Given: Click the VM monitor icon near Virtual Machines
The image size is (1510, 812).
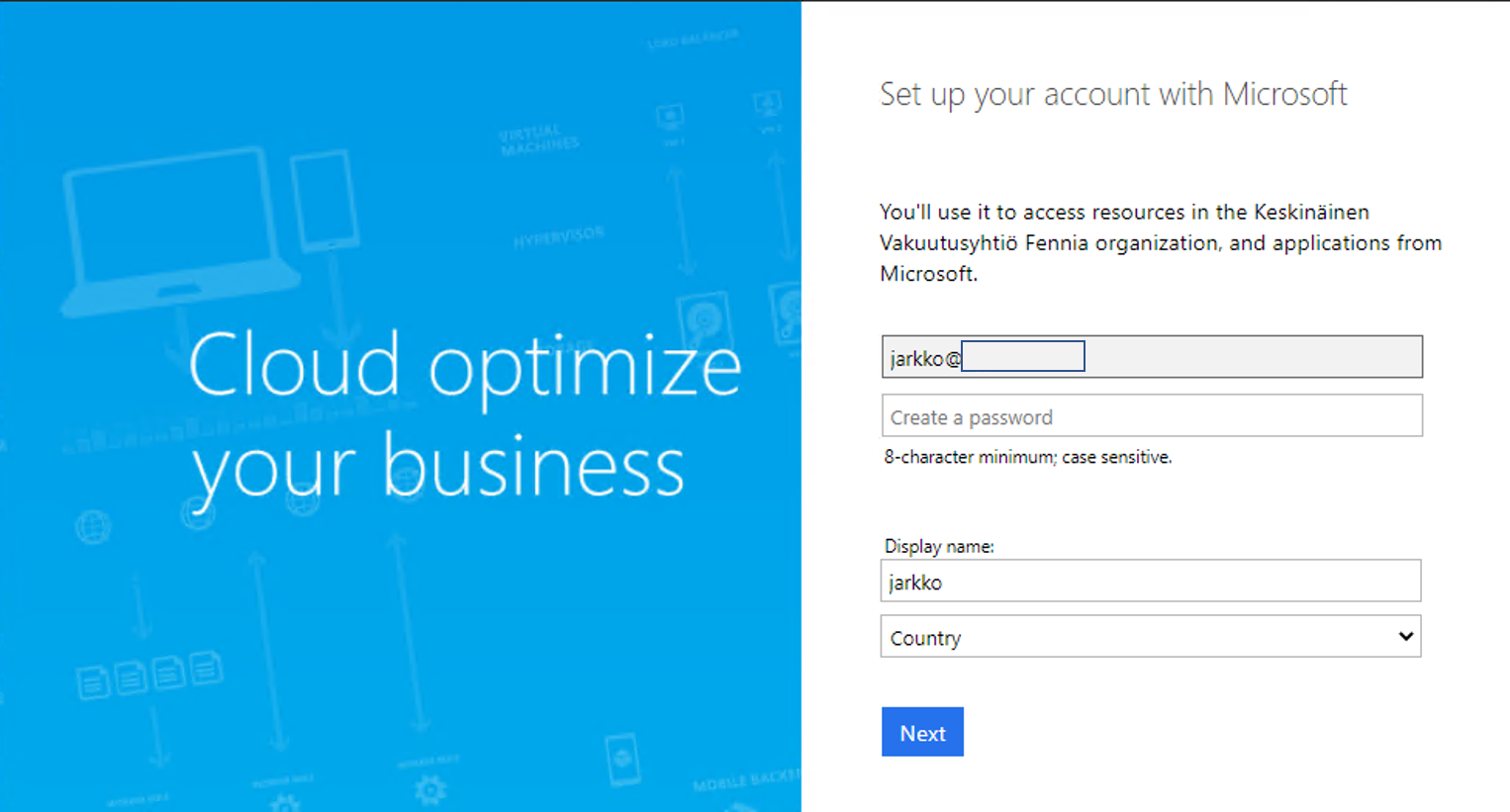Looking at the screenshot, I should pyautogui.click(x=670, y=118).
